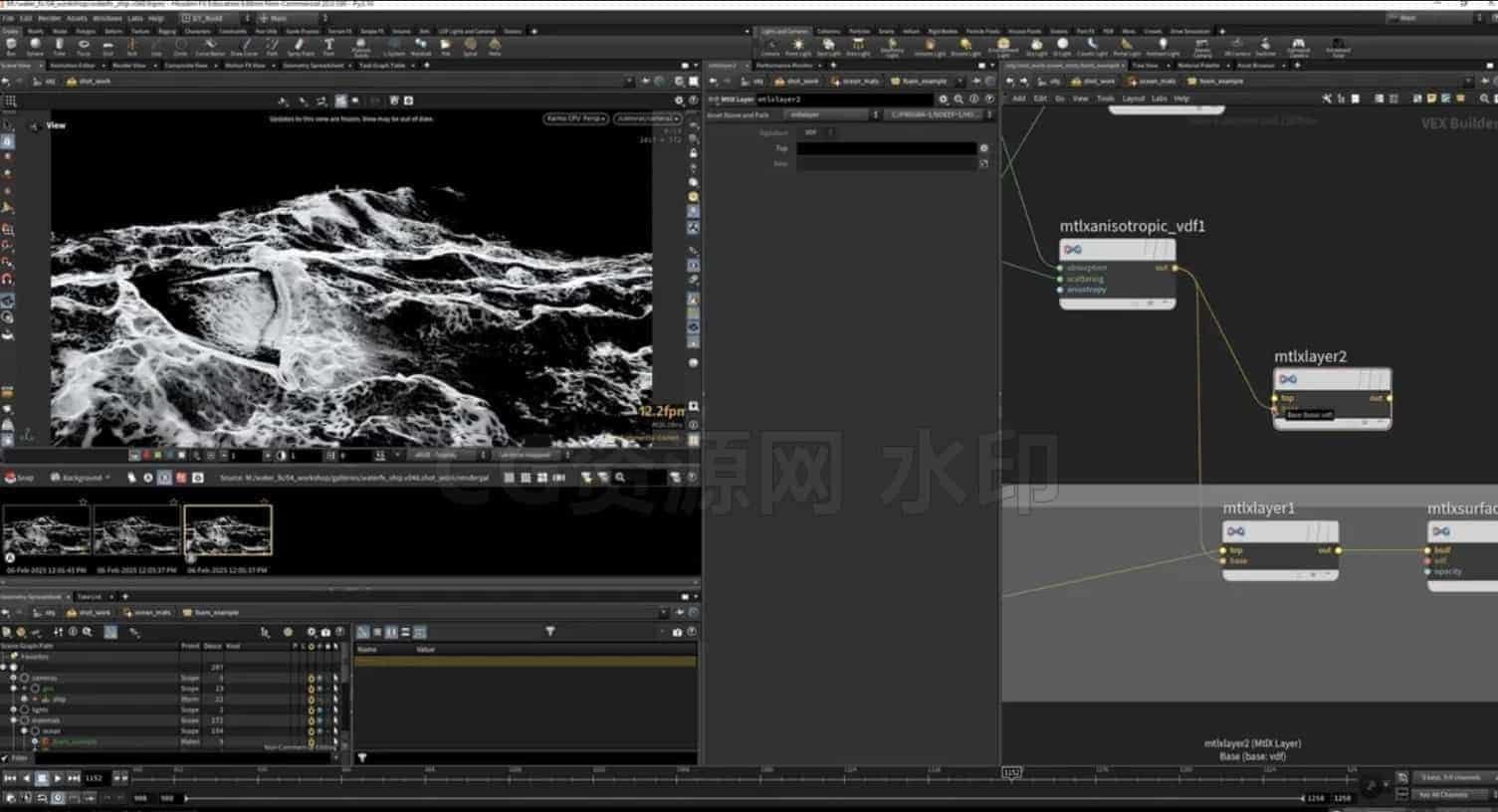Select the Spiral shelf tool

click(x=470, y=46)
